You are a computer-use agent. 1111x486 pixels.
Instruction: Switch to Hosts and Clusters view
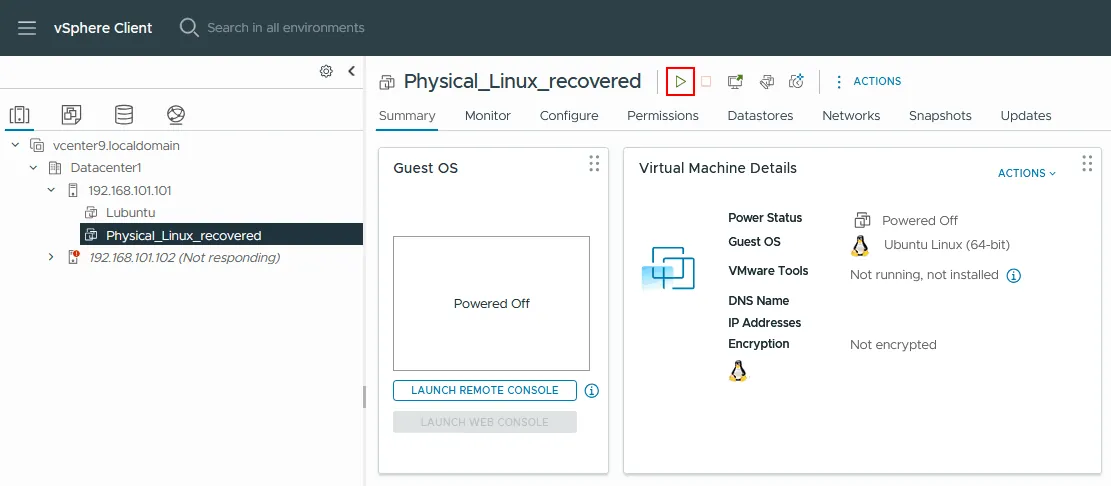click(19, 114)
